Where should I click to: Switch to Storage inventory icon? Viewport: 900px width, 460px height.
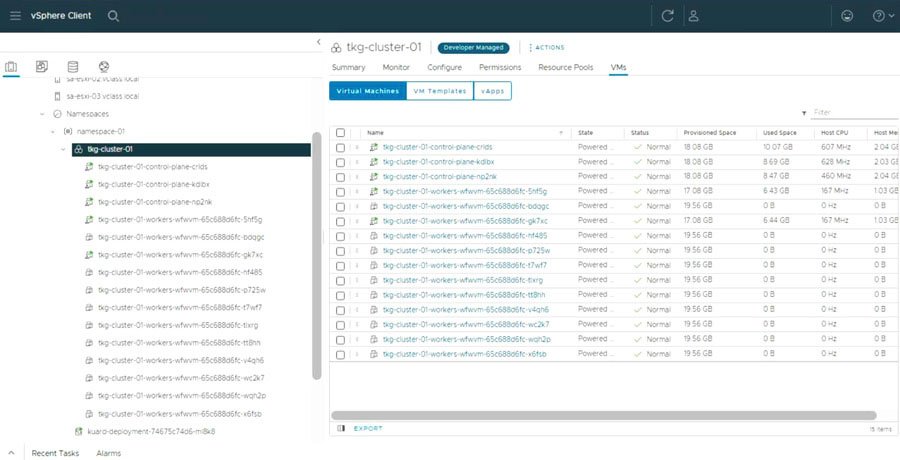pos(72,66)
